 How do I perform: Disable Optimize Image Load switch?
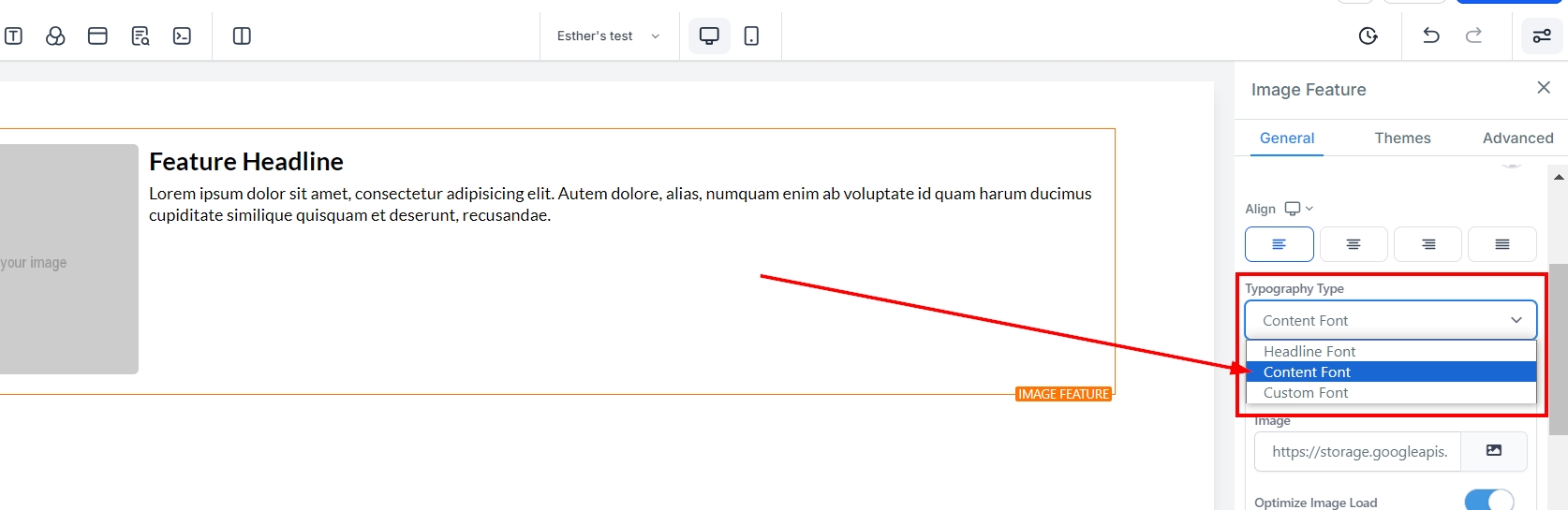[1487, 501]
